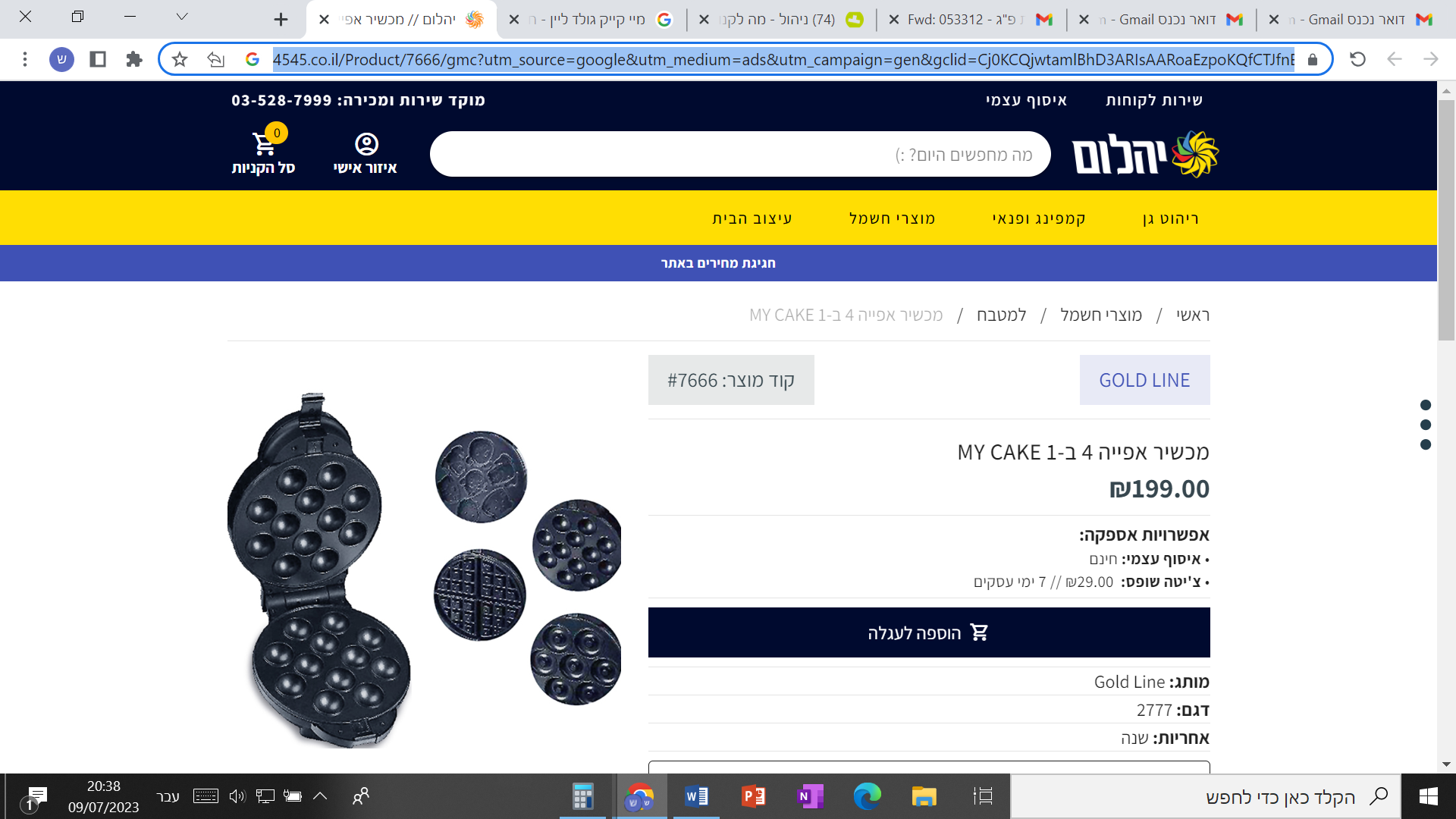
Task: Open the Chrome three-dot menu
Action: click(x=25, y=59)
